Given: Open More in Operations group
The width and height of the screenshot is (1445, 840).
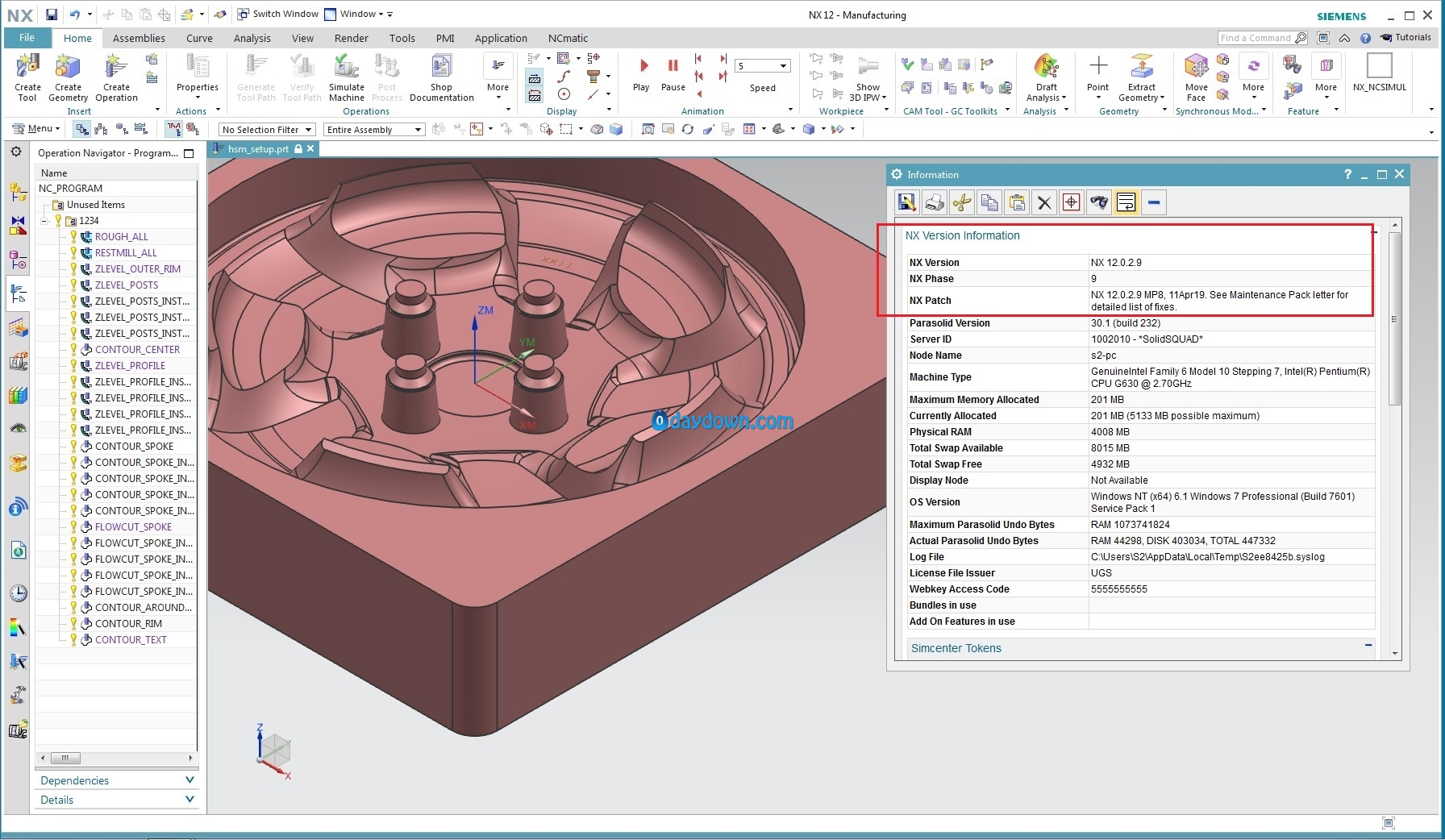Looking at the screenshot, I should [498, 77].
